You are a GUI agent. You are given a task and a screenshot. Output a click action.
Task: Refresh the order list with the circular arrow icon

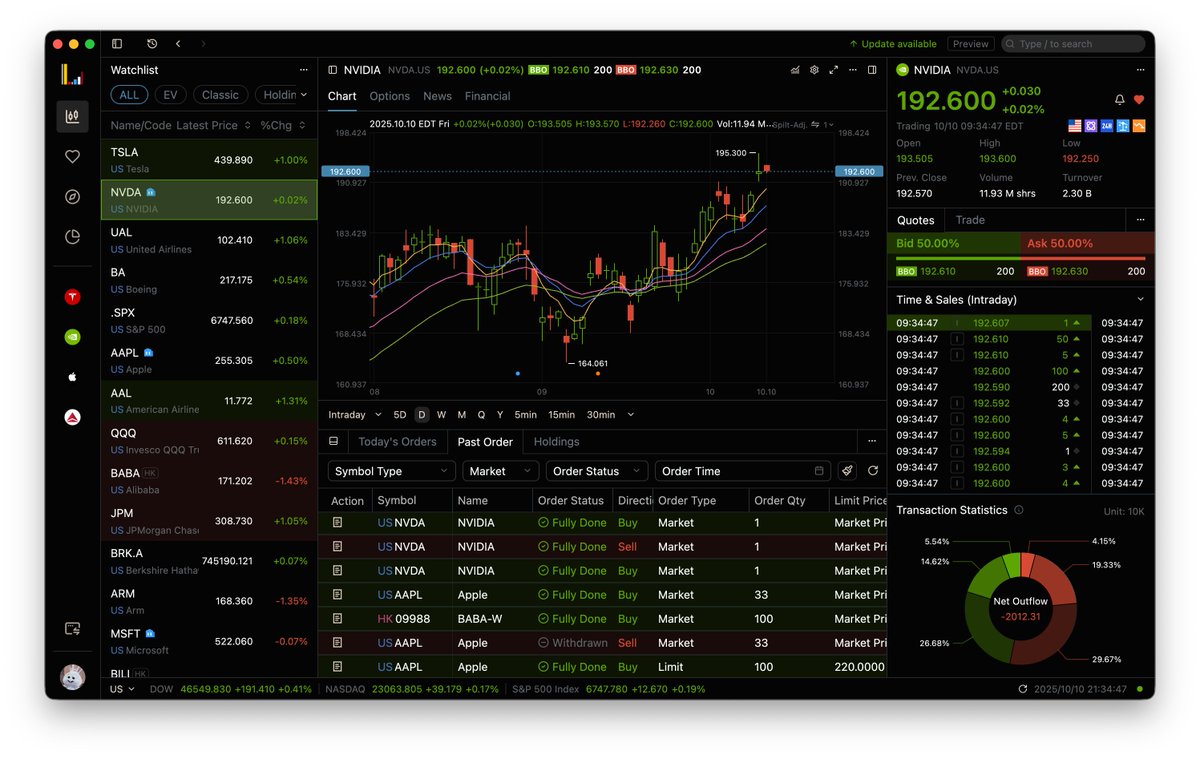coord(873,471)
